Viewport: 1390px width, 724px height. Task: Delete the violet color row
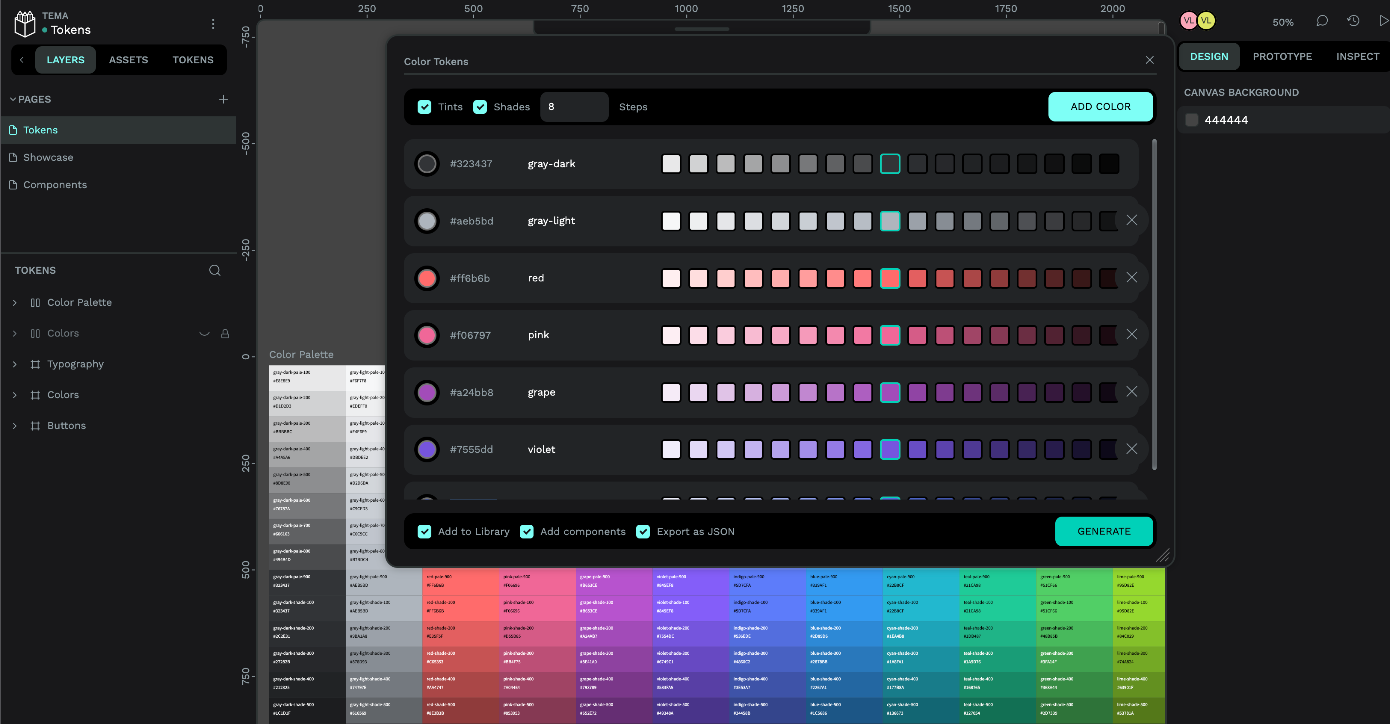(x=1132, y=448)
